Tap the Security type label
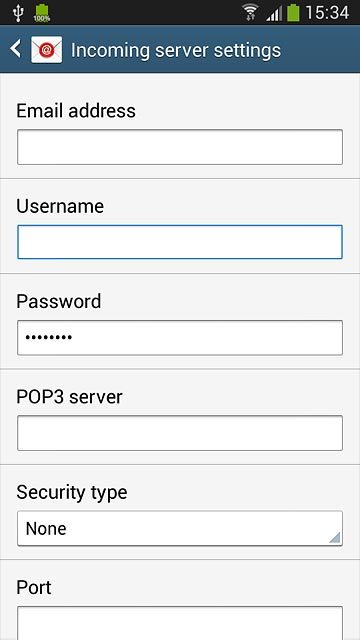The height and width of the screenshot is (640, 360). click(72, 492)
